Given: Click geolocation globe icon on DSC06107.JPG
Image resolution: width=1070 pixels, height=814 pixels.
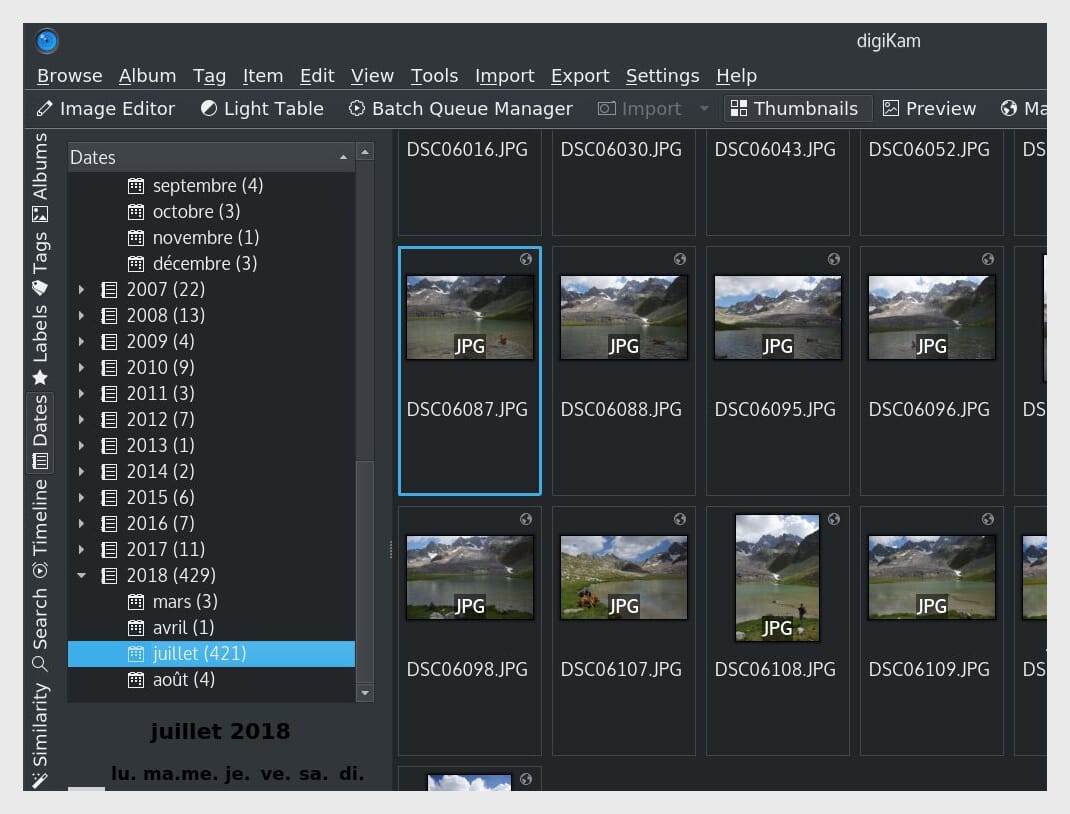Looking at the screenshot, I should pyautogui.click(x=680, y=519).
